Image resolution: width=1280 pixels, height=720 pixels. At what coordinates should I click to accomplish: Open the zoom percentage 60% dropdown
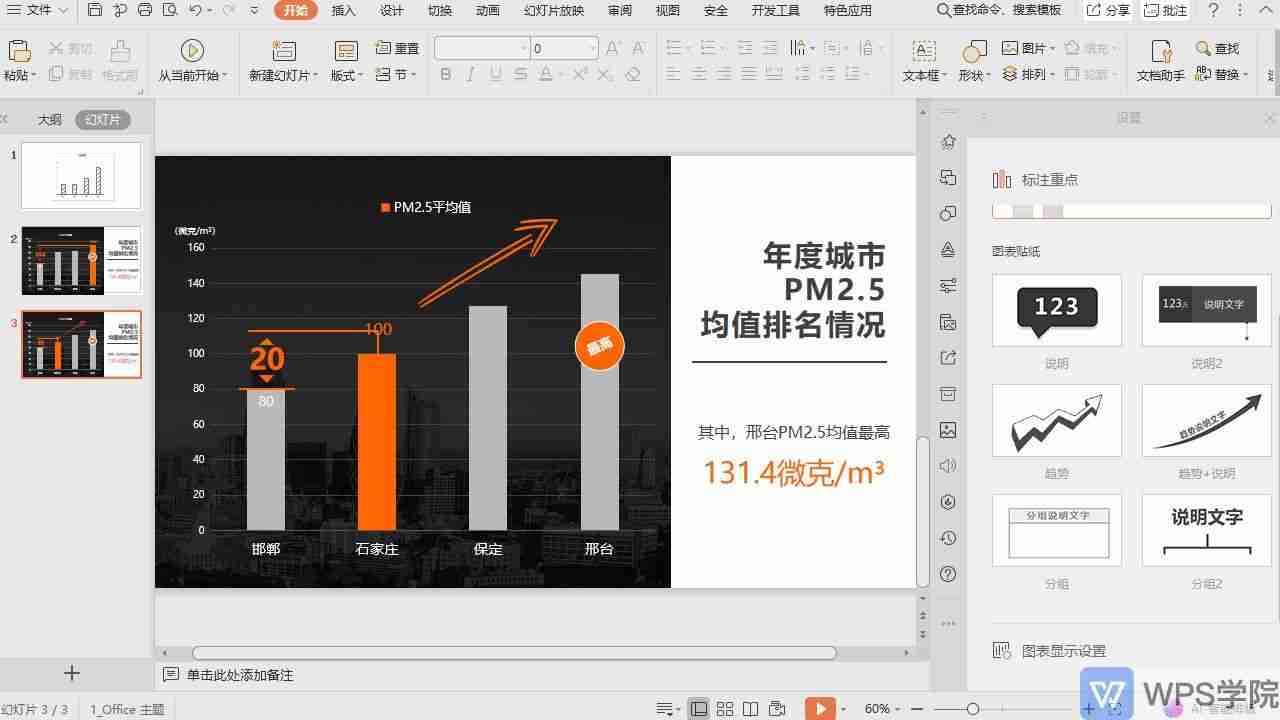tap(883, 709)
